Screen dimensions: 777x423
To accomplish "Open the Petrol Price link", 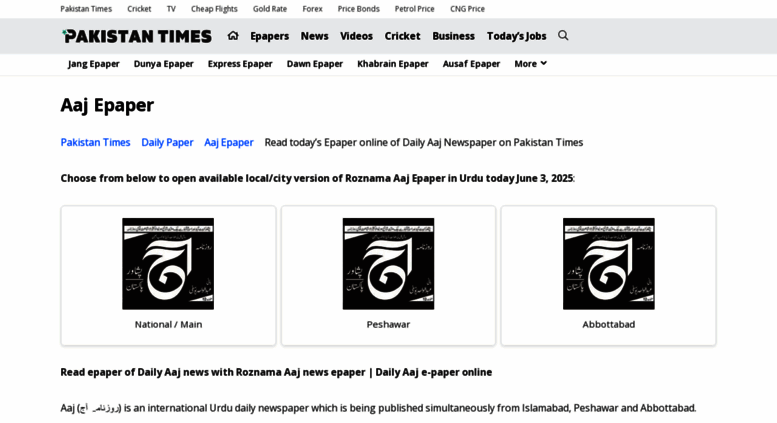I will tap(414, 9).
